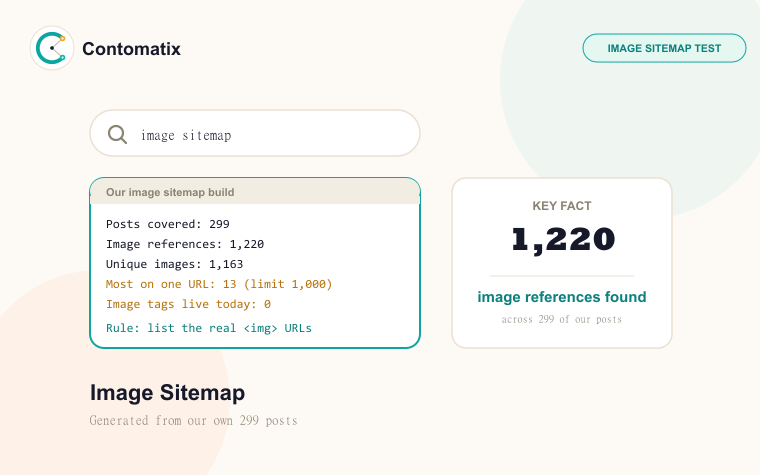Click the 'Unique images: 1,163' line
Image resolution: width=760 pixels, height=475 pixels.
(x=174, y=264)
